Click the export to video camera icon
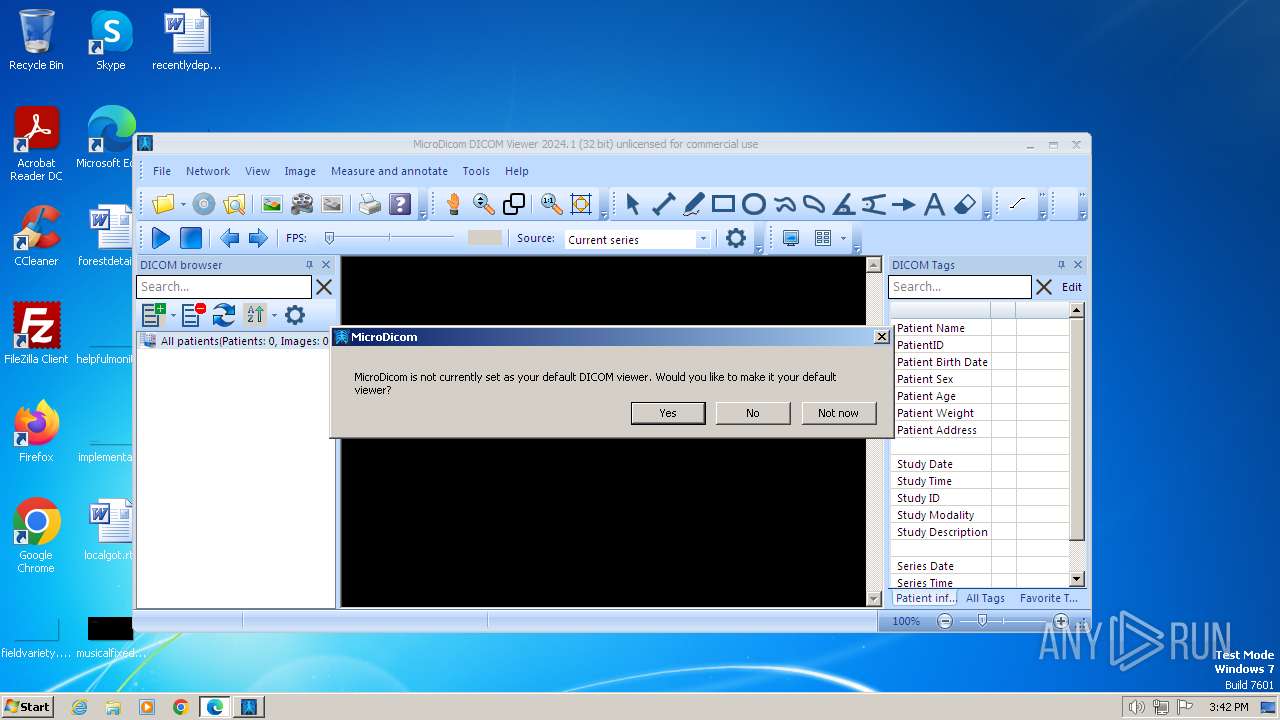 click(302, 204)
